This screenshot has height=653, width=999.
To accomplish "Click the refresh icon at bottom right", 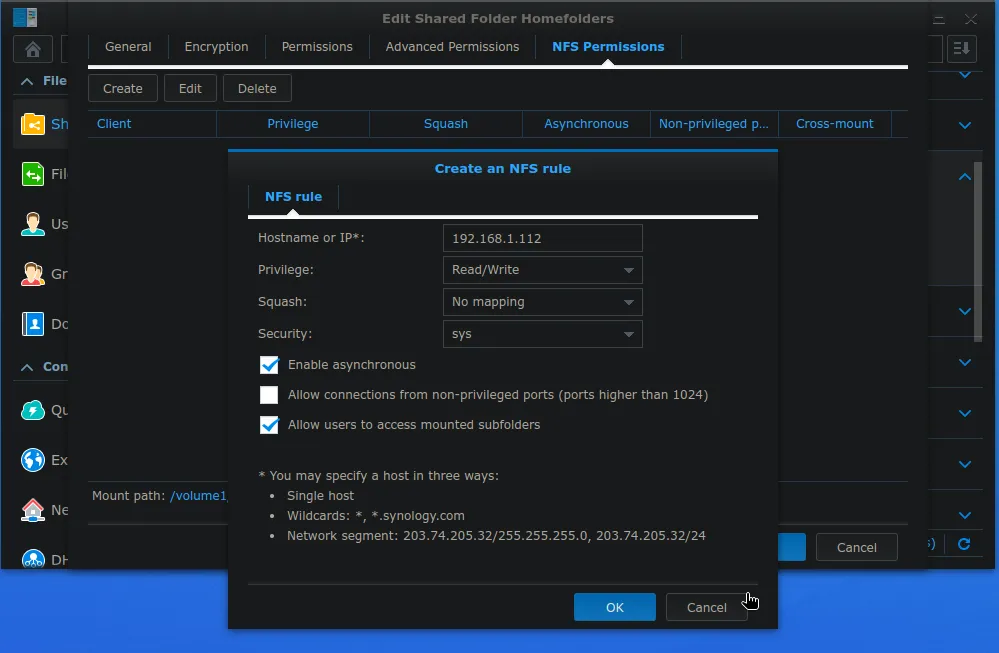I will coord(962,545).
